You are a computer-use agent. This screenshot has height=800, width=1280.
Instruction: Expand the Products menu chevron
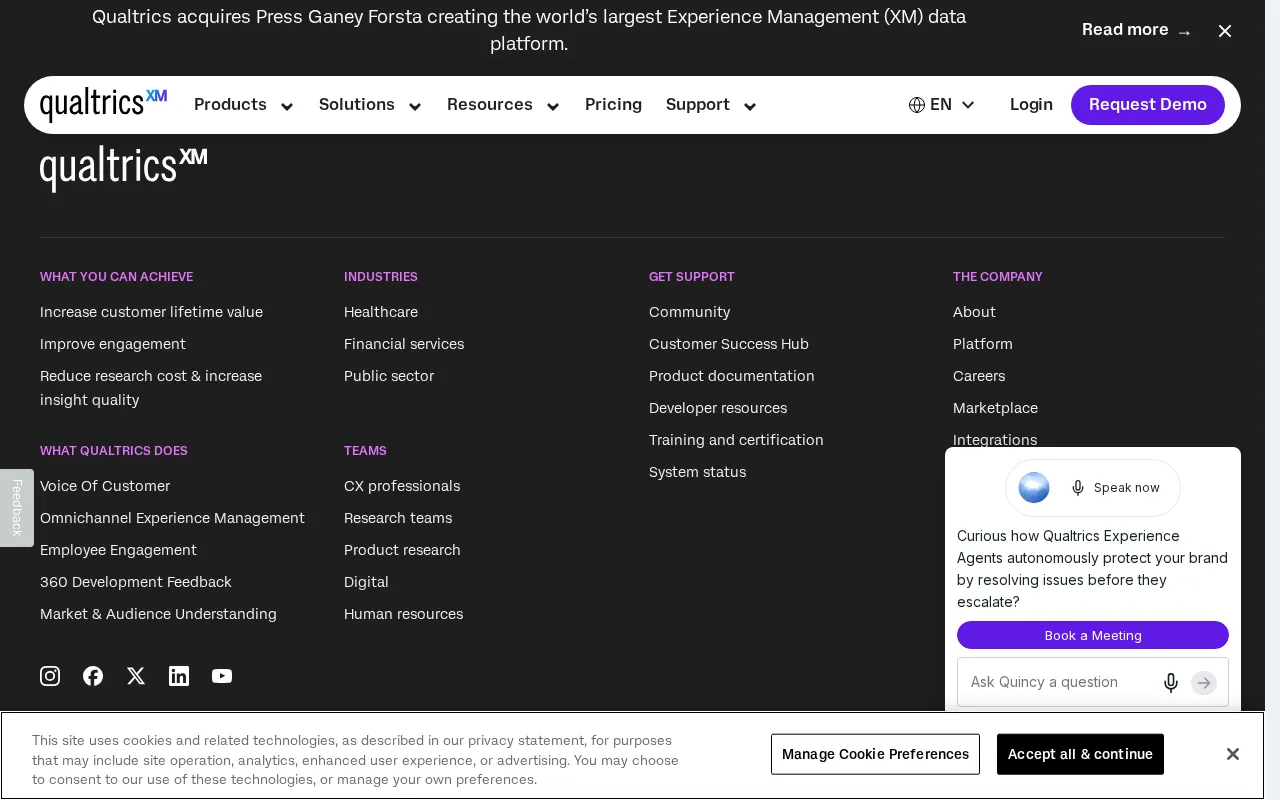pos(287,107)
